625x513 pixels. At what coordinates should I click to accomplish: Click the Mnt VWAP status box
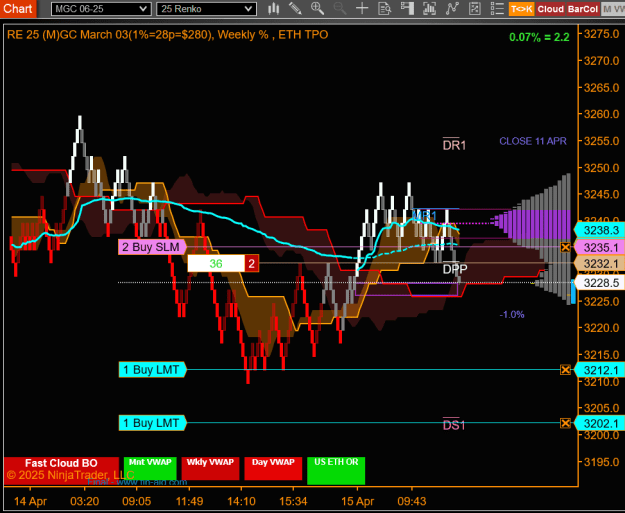(x=150, y=469)
